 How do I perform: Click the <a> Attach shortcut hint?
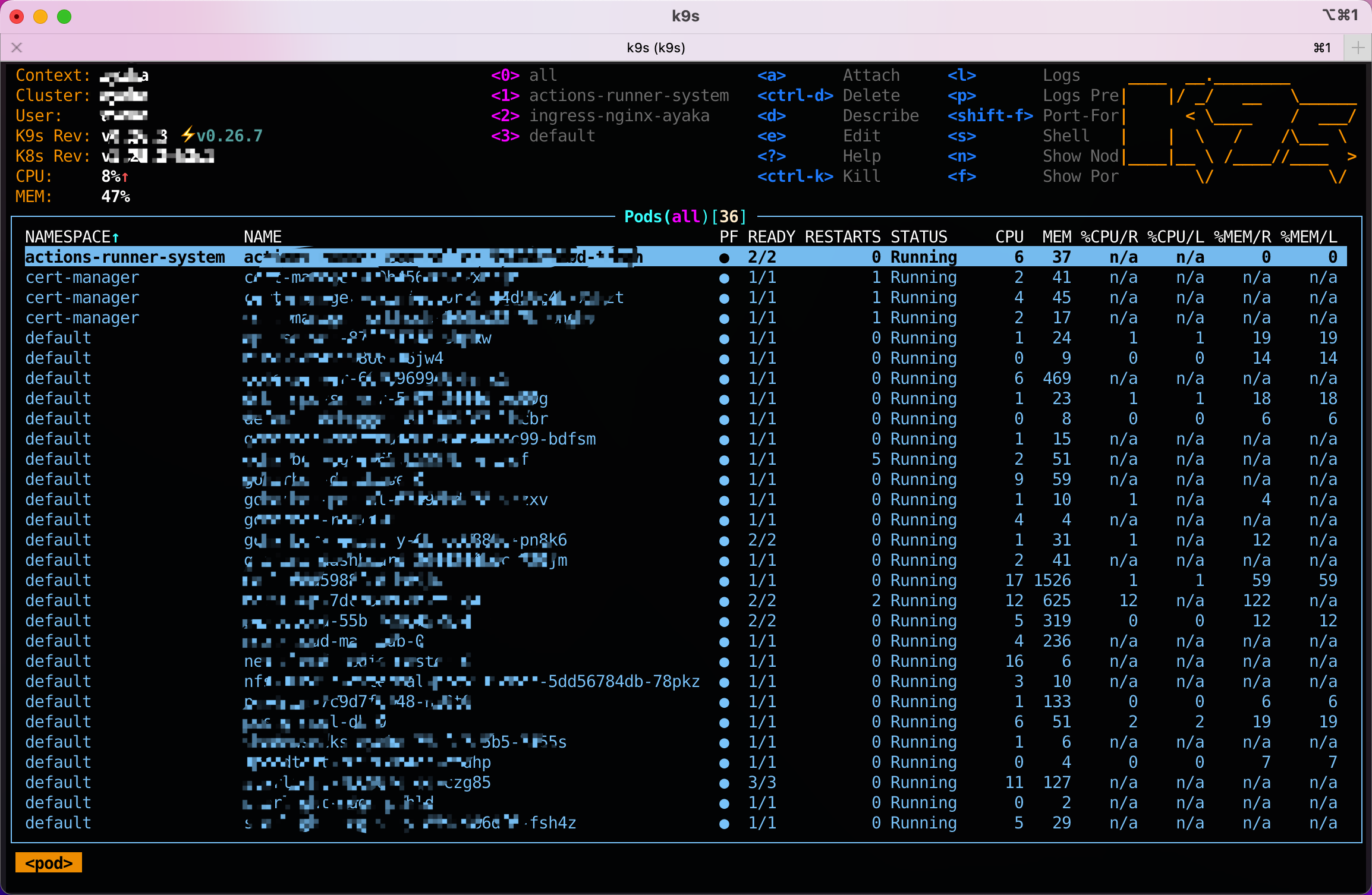click(x=828, y=75)
